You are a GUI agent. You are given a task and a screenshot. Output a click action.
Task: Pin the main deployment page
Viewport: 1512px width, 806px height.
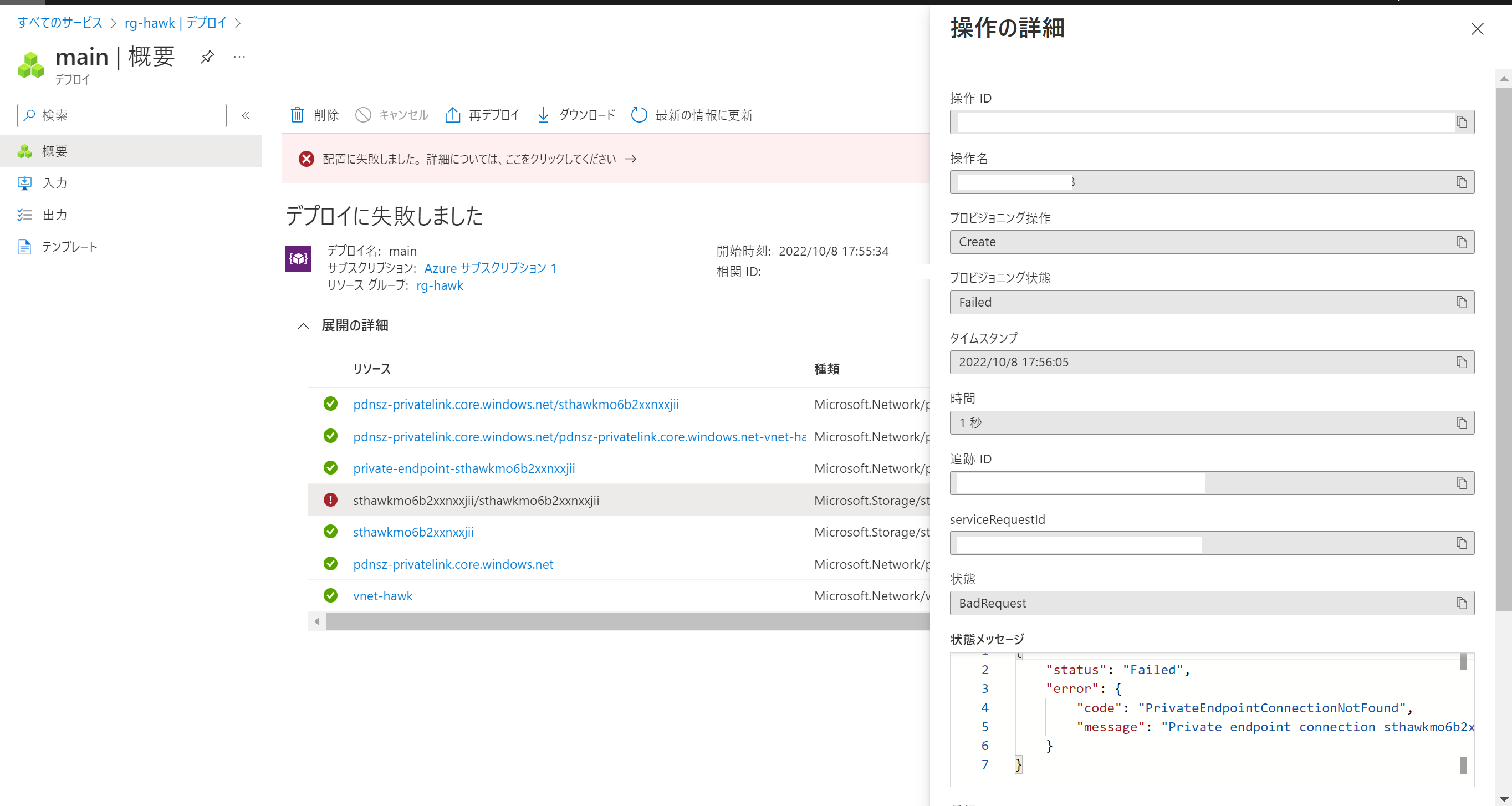coord(207,57)
